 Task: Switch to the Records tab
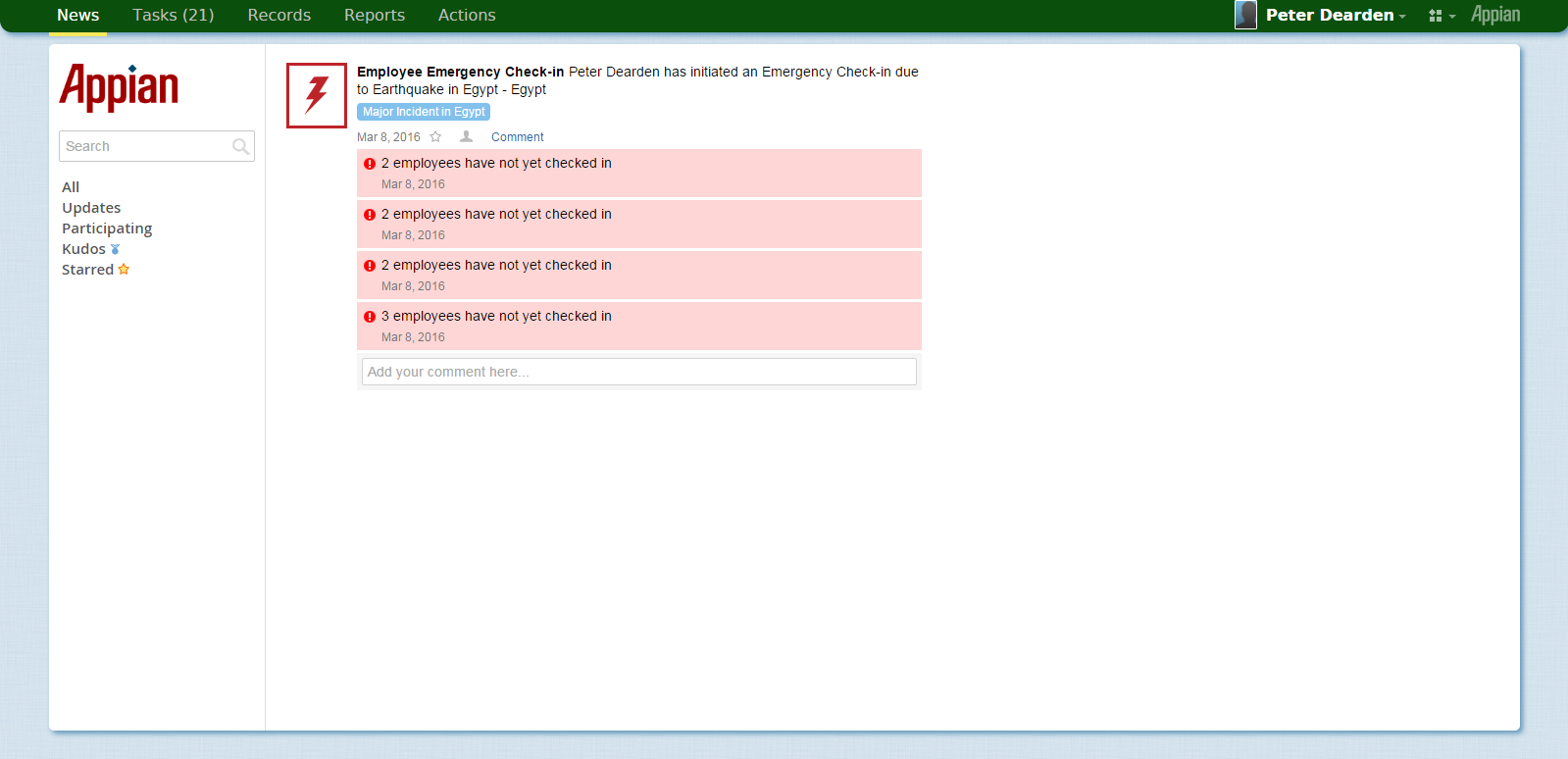tap(278, 15)
